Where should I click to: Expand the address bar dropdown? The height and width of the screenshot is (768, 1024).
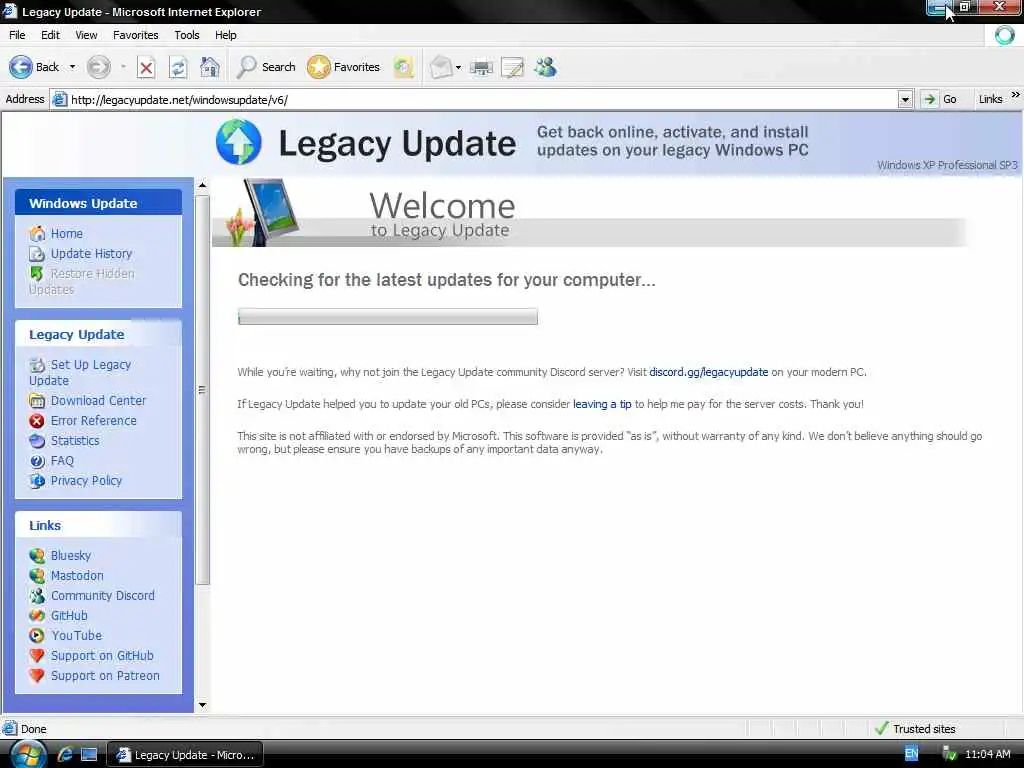tap(905, 99)
